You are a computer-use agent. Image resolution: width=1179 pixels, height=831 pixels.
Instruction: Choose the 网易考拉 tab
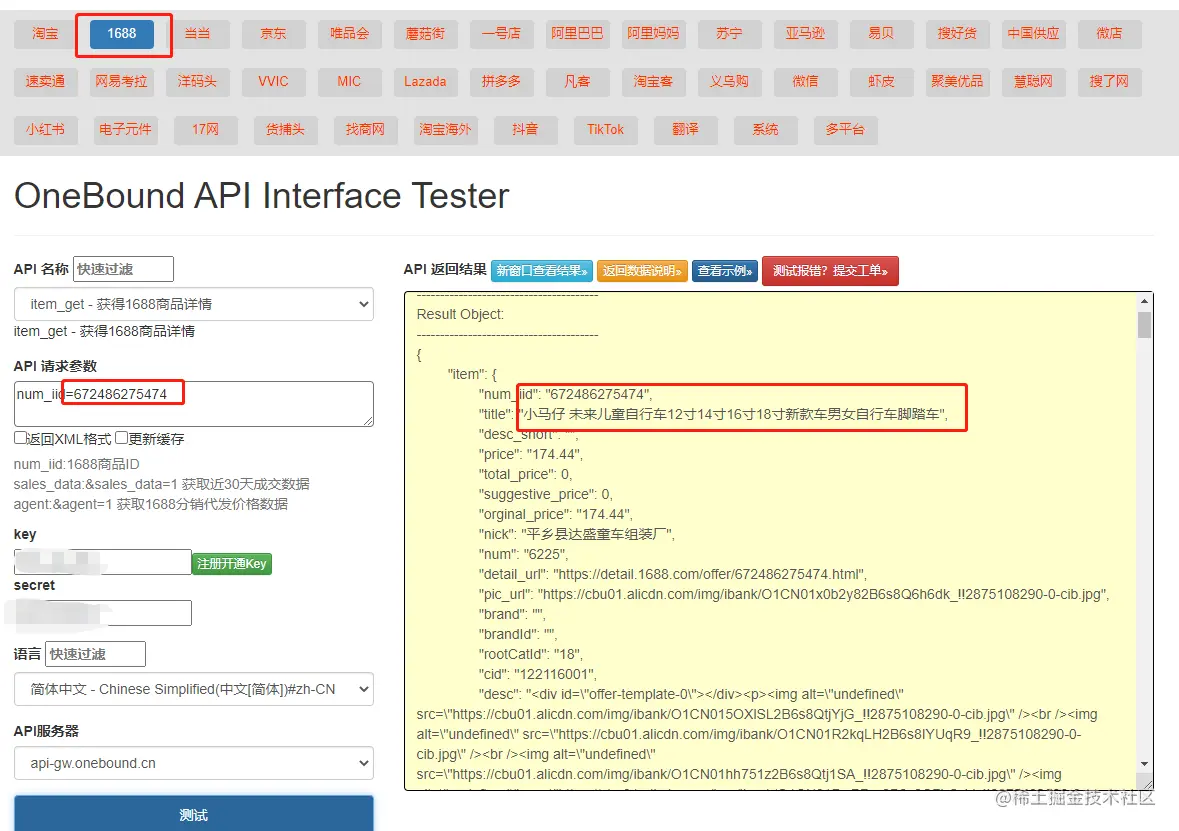(122, 82)
